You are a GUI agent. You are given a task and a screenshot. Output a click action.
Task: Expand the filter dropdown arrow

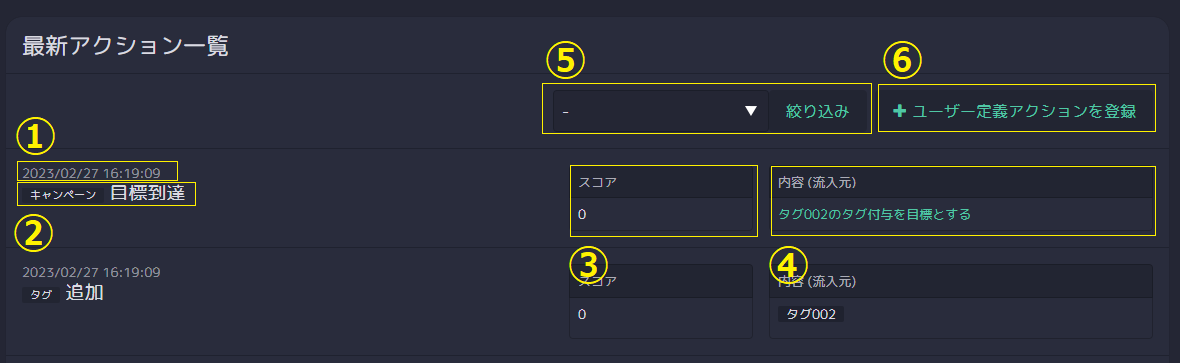[750, 111]
